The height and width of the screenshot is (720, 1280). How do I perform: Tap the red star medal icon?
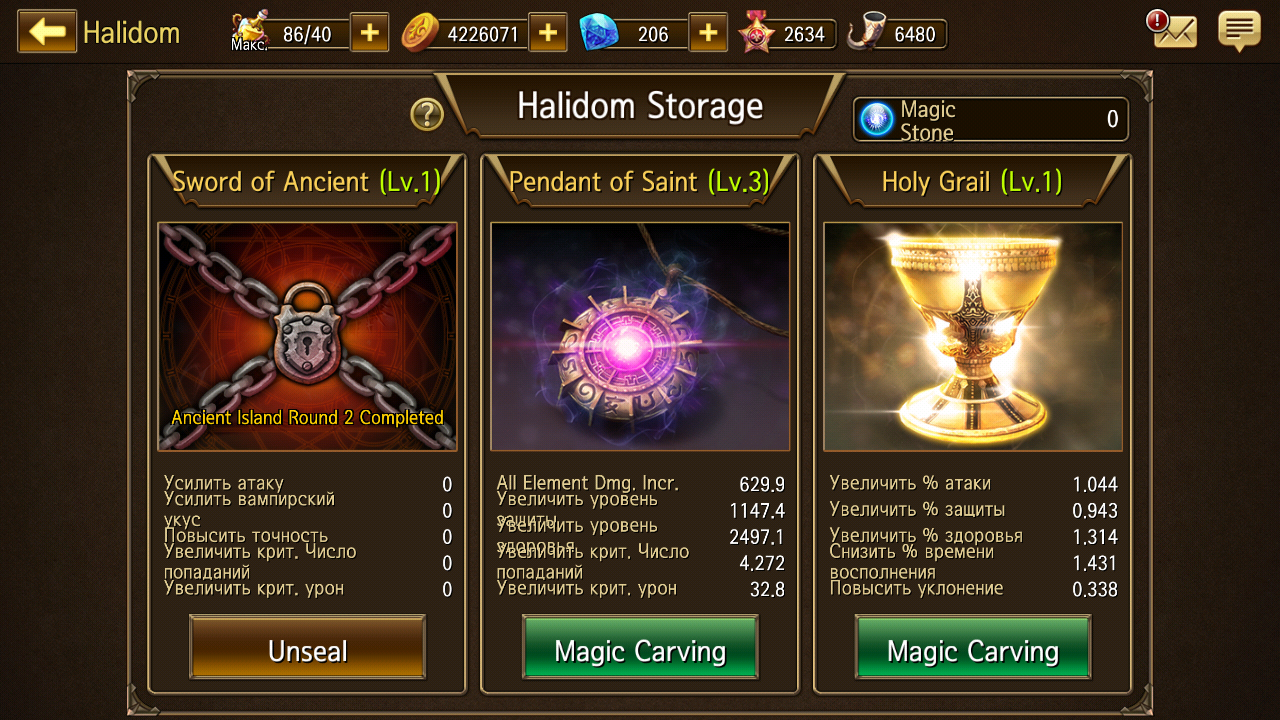pyautogui.click(x=756, y=33)
